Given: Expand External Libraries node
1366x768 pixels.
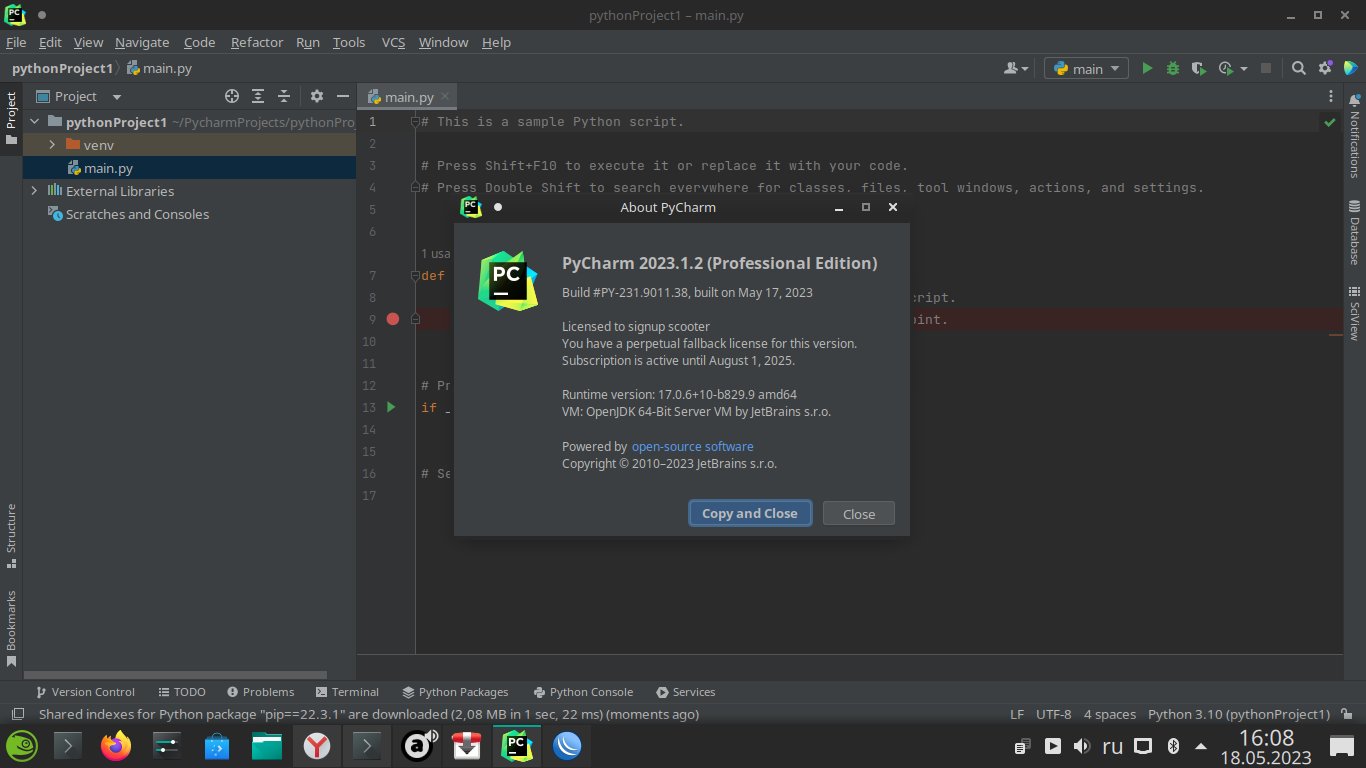Looking at the screenshot, I should [35, 191].
